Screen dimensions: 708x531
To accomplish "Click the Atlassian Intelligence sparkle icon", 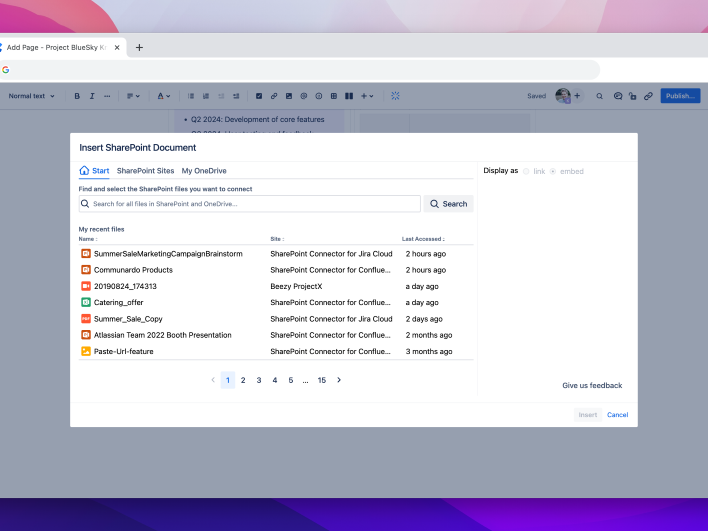I will point(395,96).
